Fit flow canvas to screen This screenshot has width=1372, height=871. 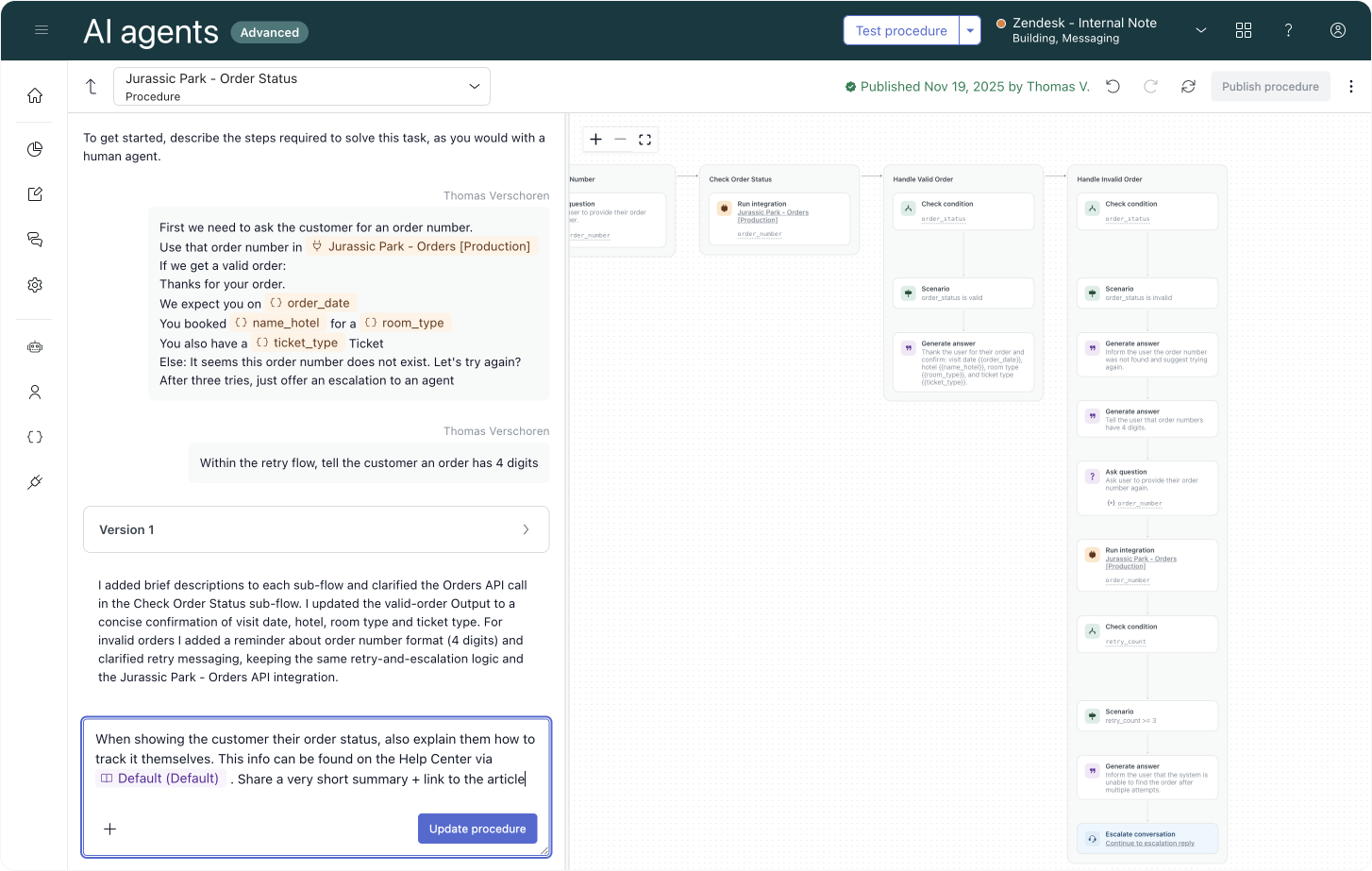[644, 140]
